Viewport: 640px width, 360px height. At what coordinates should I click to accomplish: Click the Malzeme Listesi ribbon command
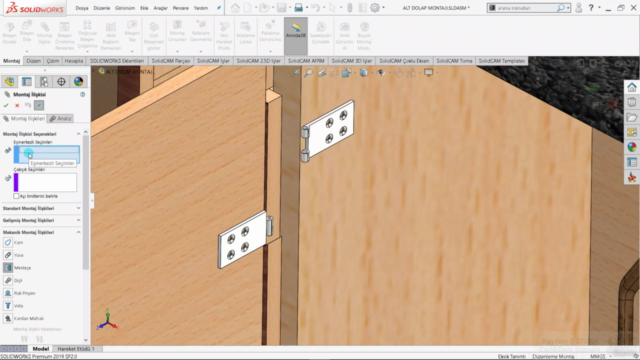(245, 33)
